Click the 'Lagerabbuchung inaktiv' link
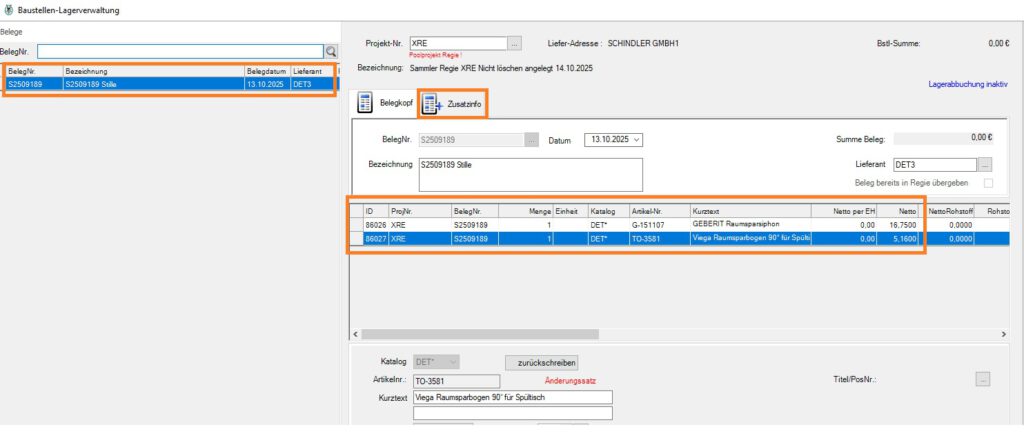The height and width of the screenshot is (447, 1024). click(968, 85)
